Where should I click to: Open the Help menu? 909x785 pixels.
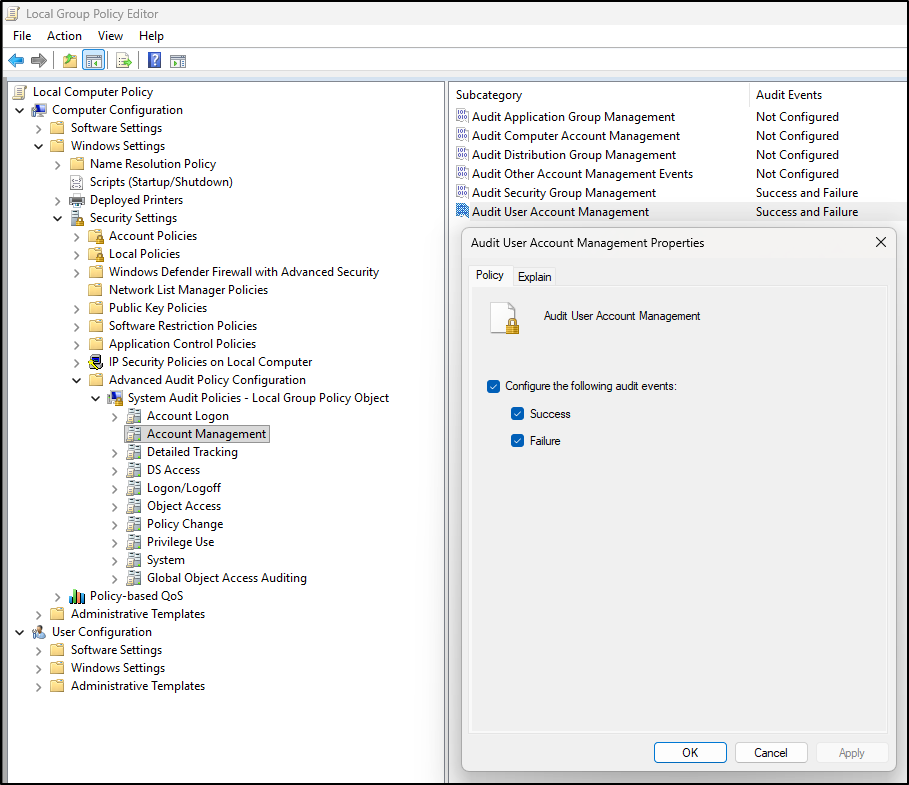[x=151, y=36]
